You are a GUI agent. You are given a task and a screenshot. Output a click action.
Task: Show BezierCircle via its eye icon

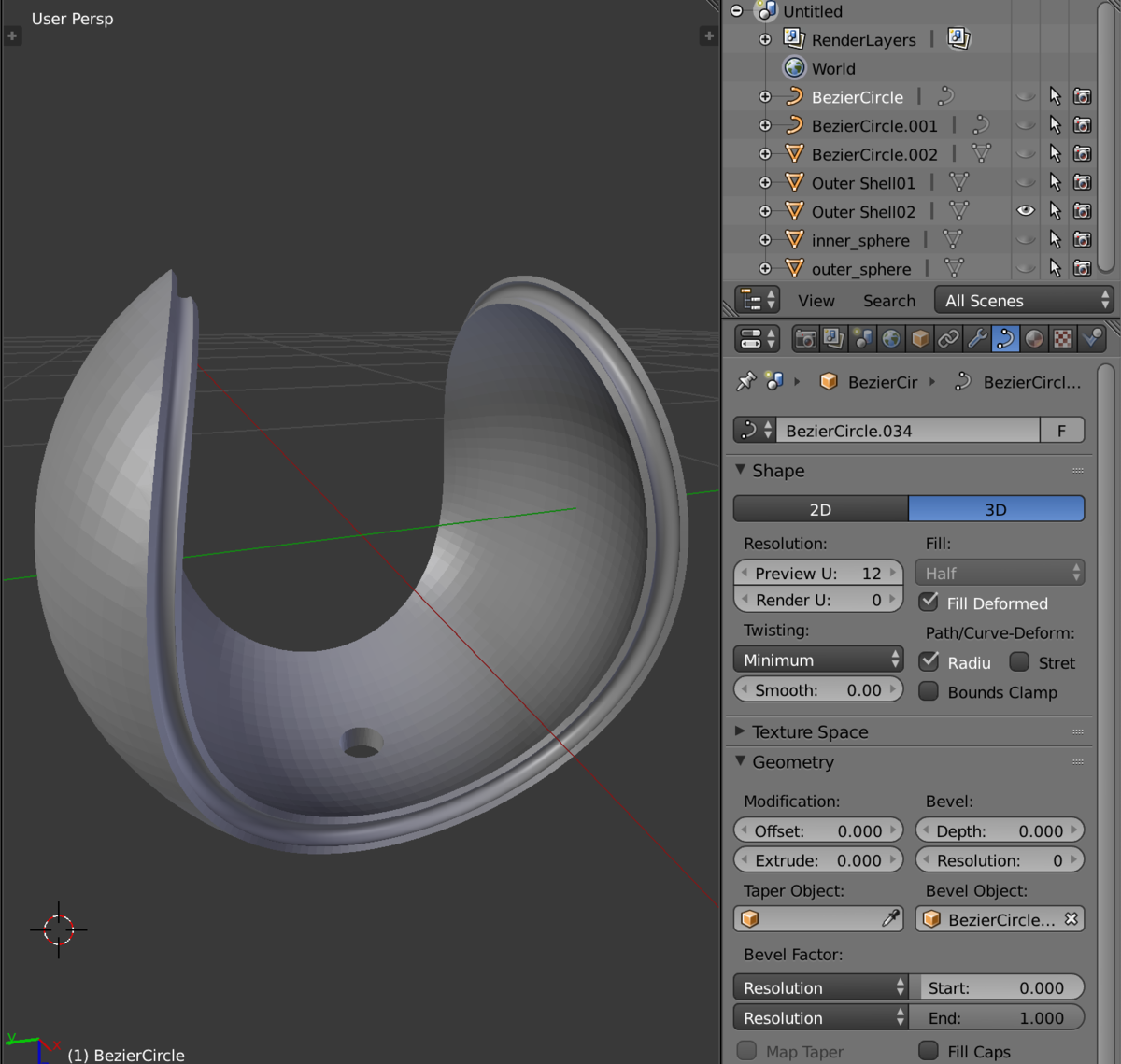1026,96
